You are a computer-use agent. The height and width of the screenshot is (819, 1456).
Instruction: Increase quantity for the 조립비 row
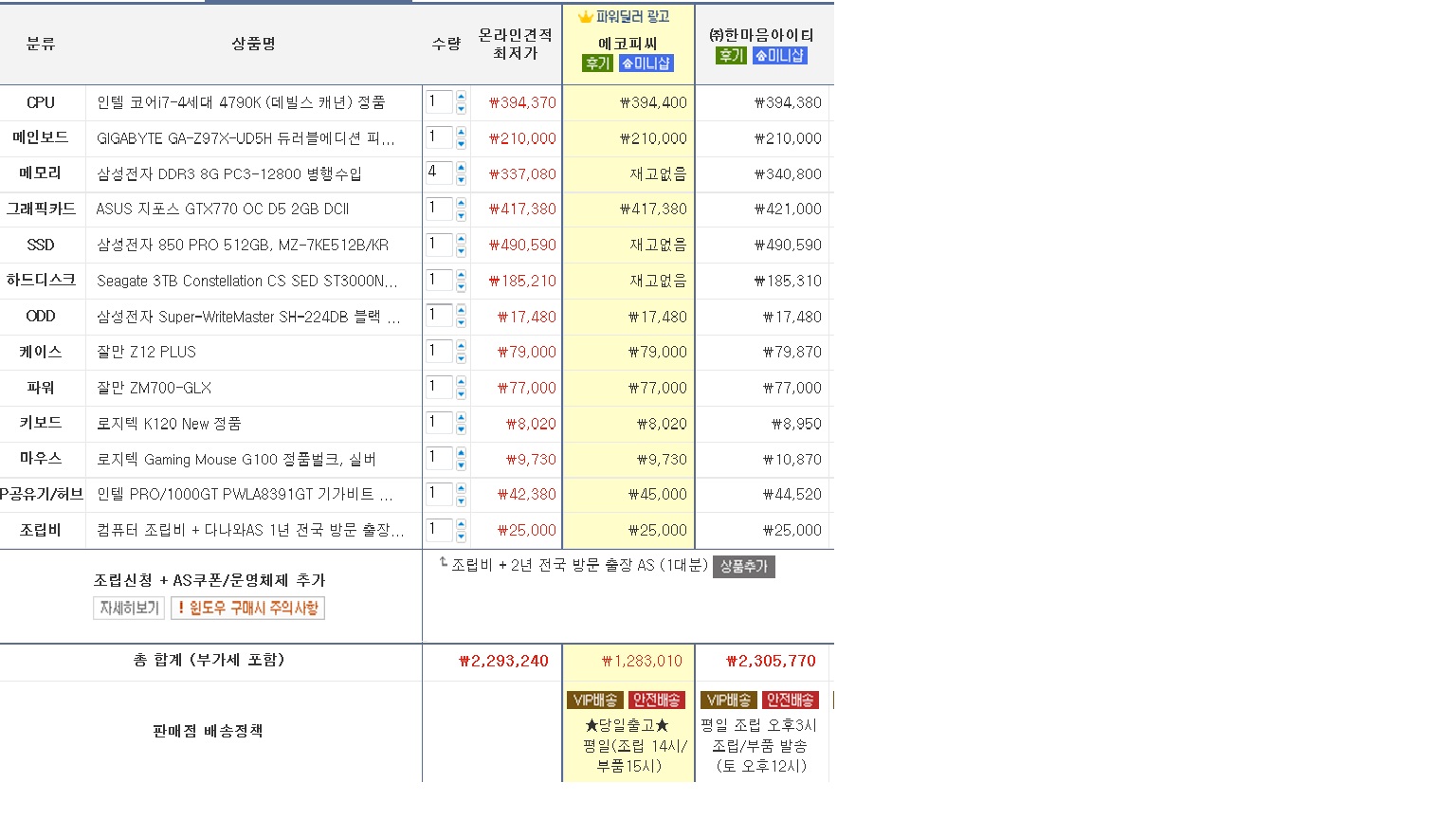point(461,524)
